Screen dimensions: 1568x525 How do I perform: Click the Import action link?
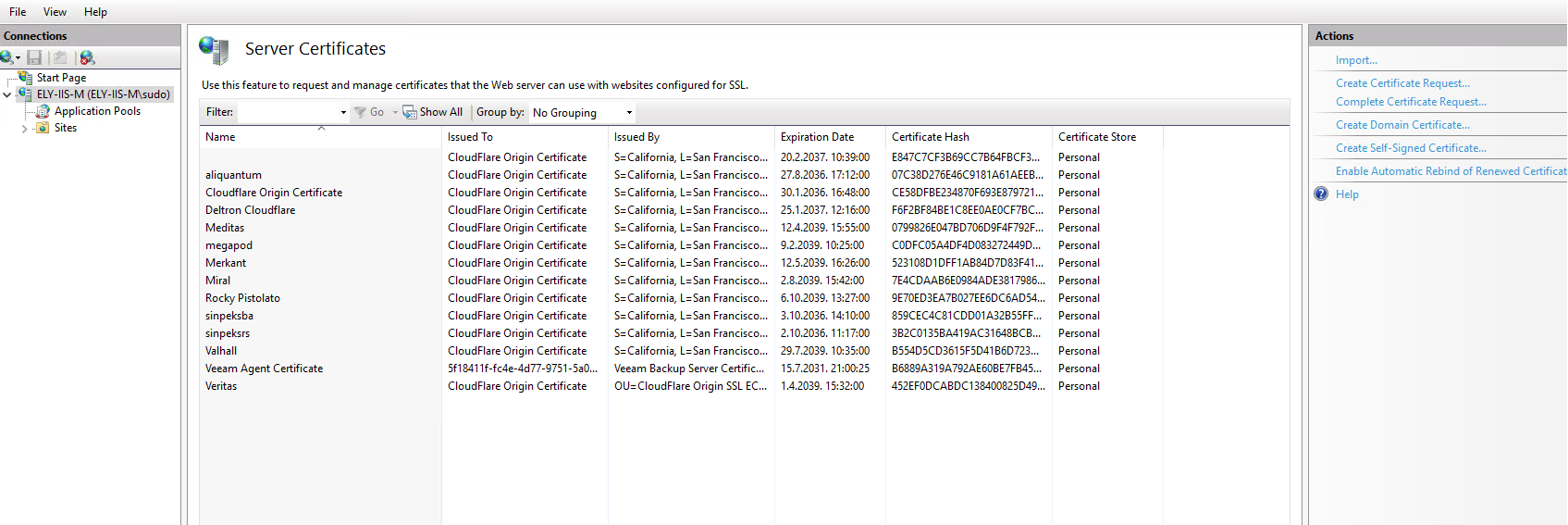click(1356, 60)
